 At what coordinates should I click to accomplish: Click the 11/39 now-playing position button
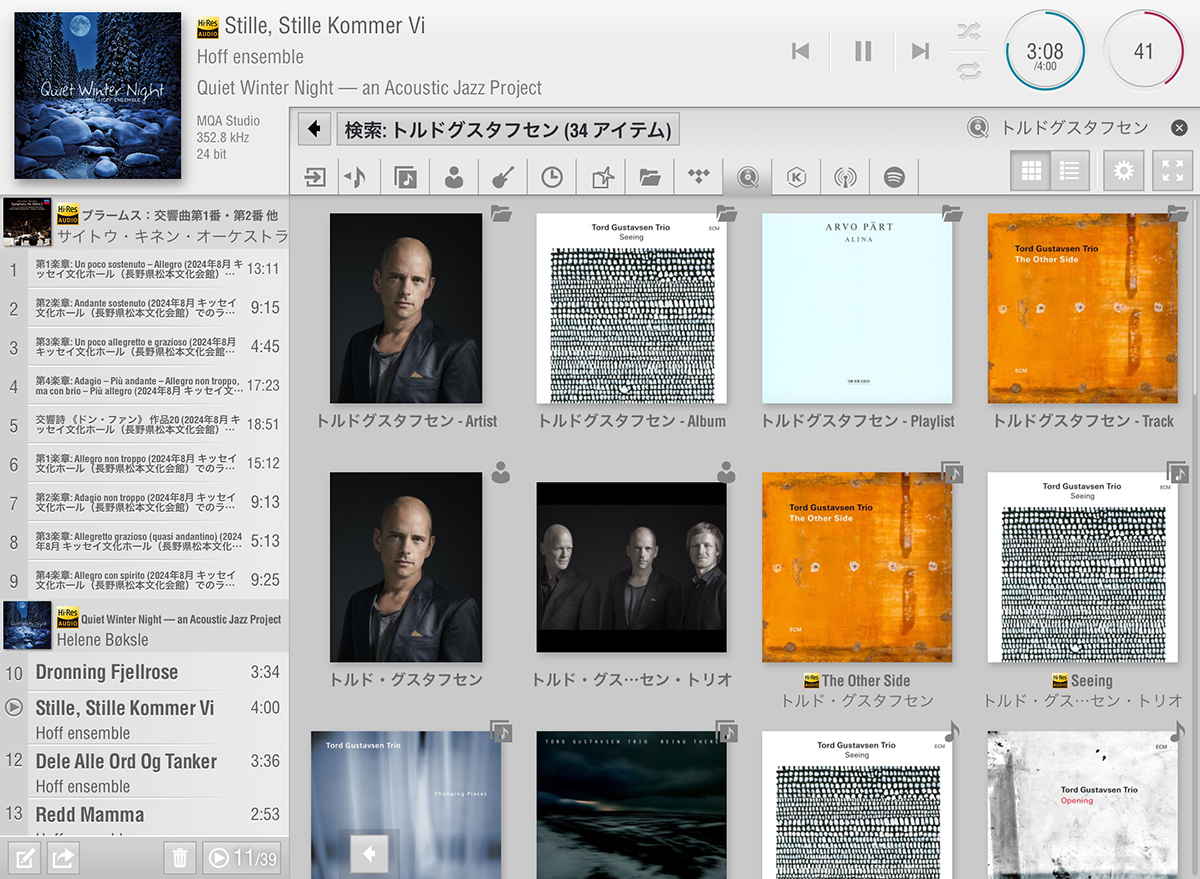[x=241, y=857]
